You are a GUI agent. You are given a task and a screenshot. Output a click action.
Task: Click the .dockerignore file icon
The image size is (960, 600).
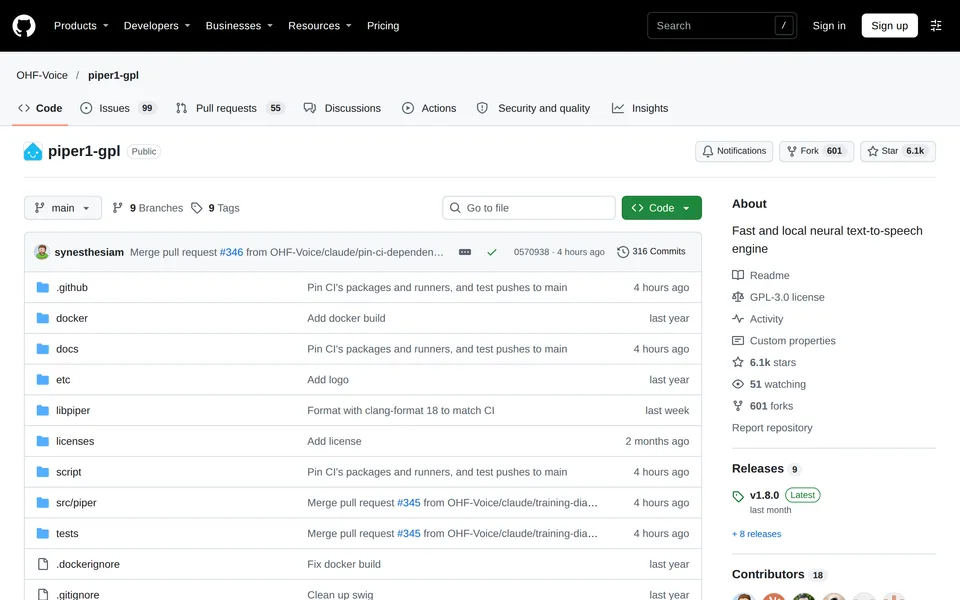click(x=43, y=564)
